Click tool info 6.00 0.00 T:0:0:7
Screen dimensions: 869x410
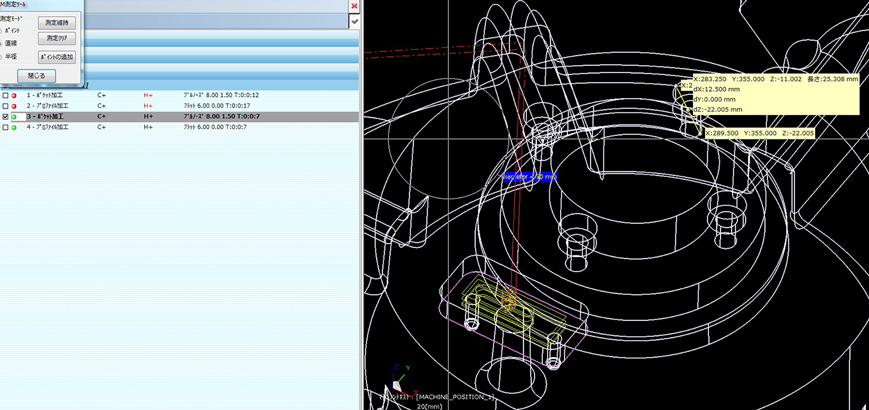coord(215,127)
